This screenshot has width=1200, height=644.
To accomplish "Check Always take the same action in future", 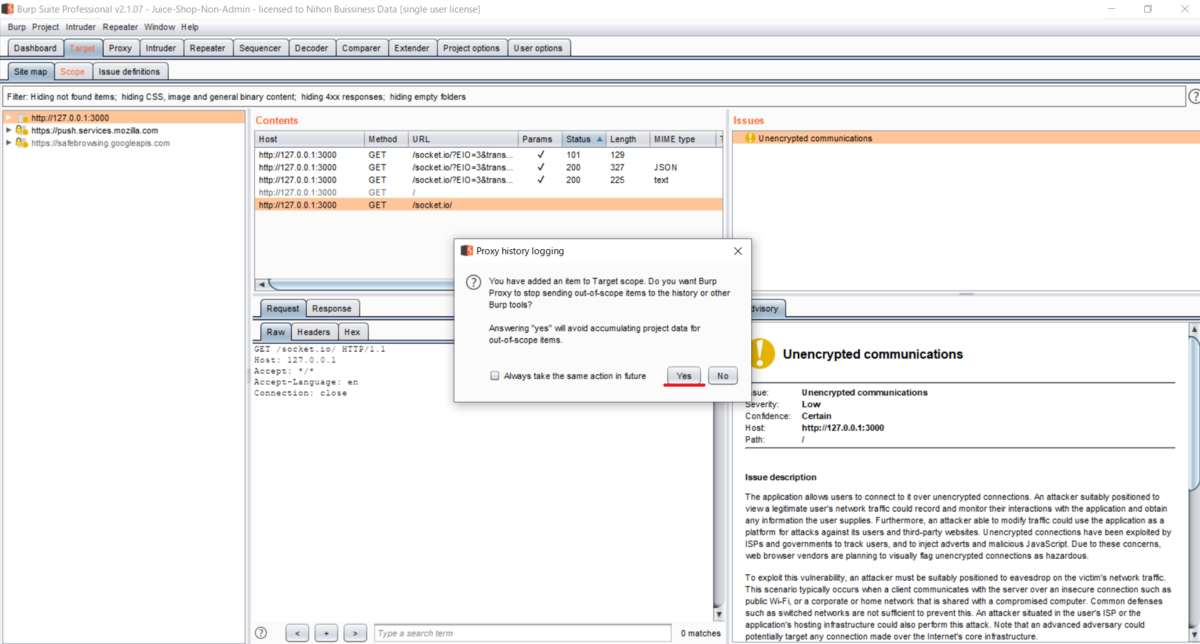I will [494, 376].
